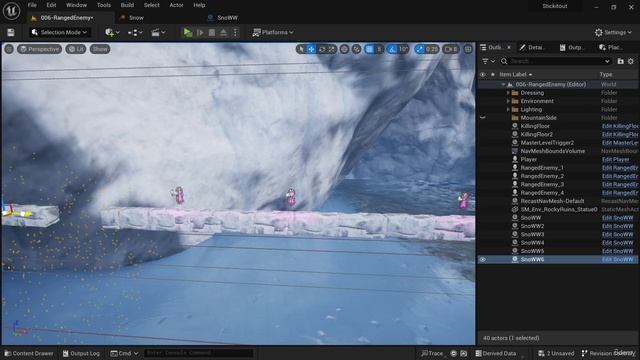Open the Lit view mode menu

(x=76, y=49)
